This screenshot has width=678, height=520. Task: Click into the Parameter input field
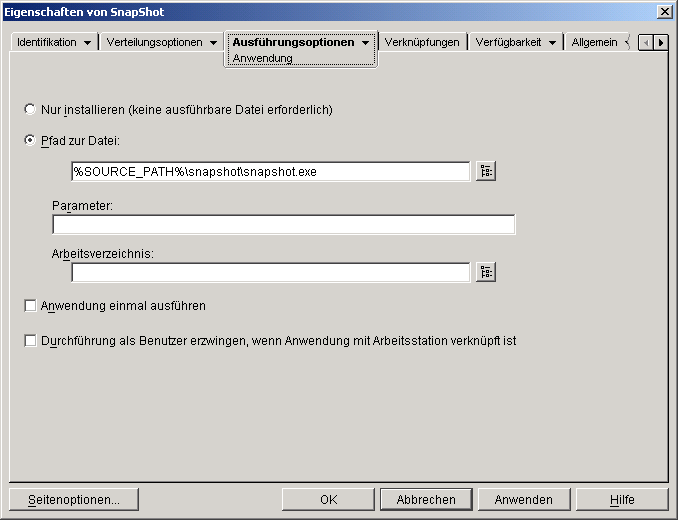(284, 224)
